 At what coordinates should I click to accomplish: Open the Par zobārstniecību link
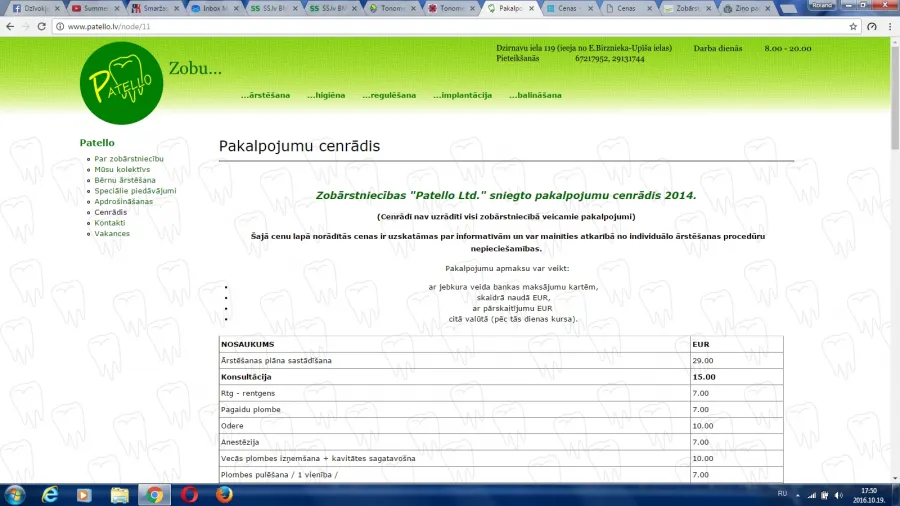point(129,159)
